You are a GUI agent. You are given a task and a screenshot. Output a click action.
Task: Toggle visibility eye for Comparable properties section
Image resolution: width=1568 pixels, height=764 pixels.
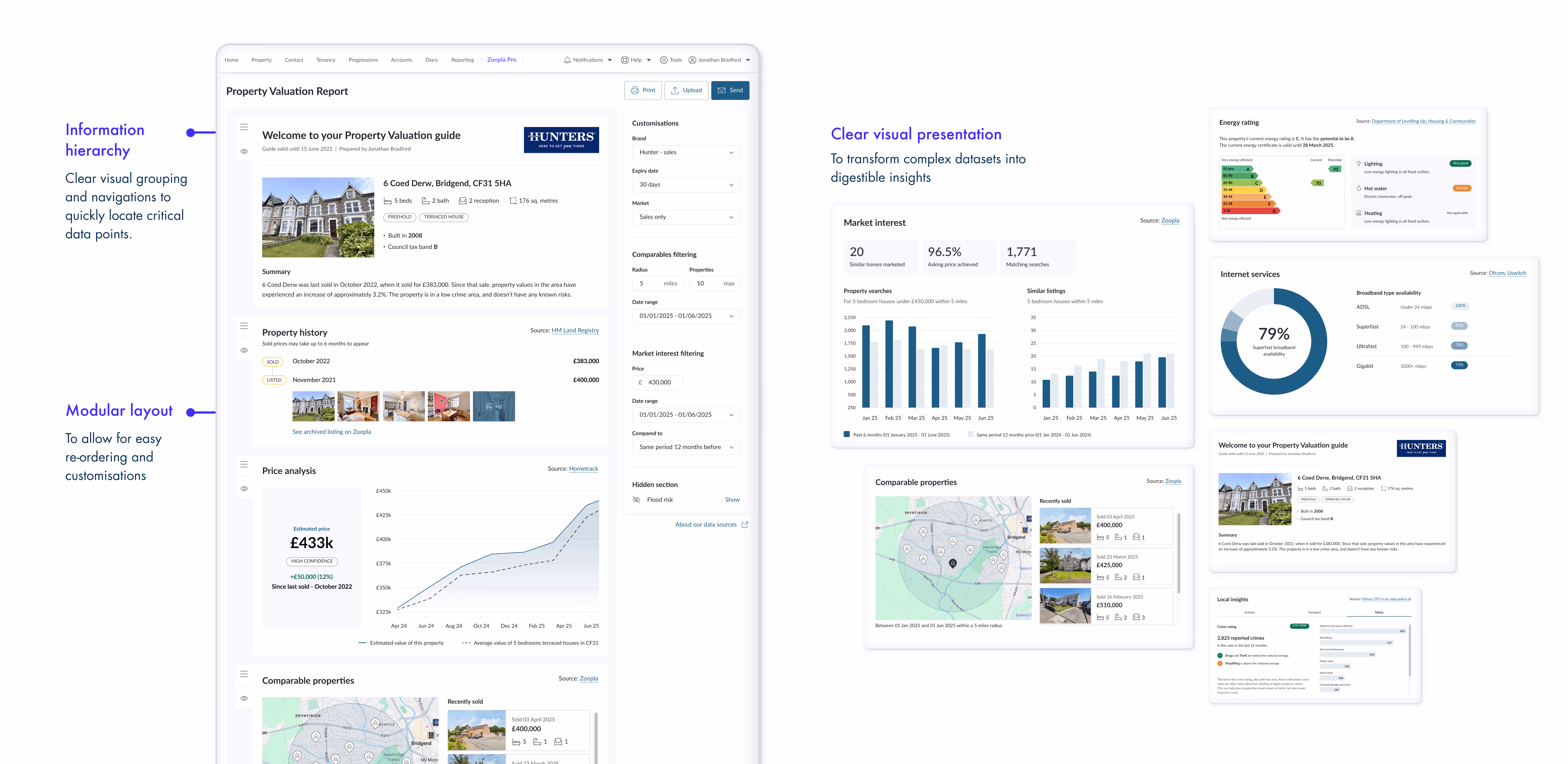click(244, 698)
